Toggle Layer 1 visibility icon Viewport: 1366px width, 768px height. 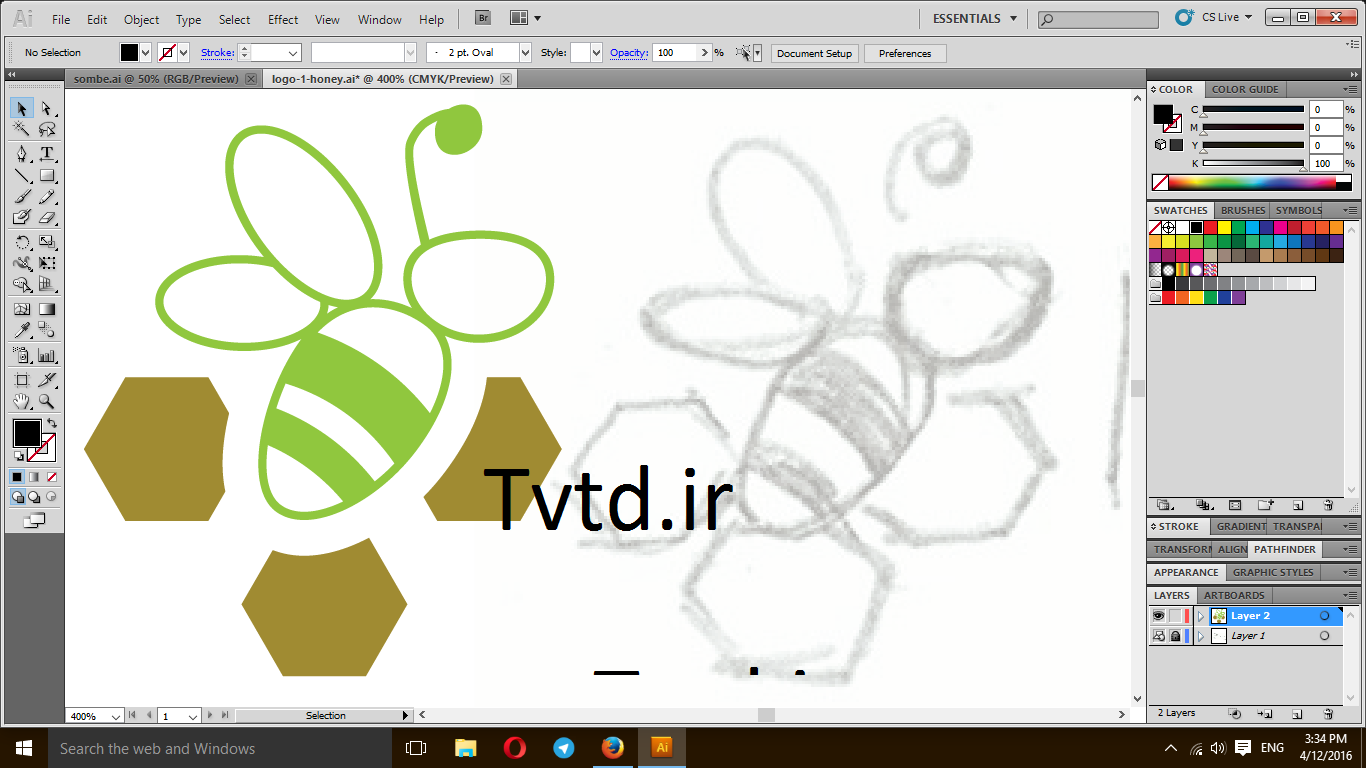click(1158, 636)
